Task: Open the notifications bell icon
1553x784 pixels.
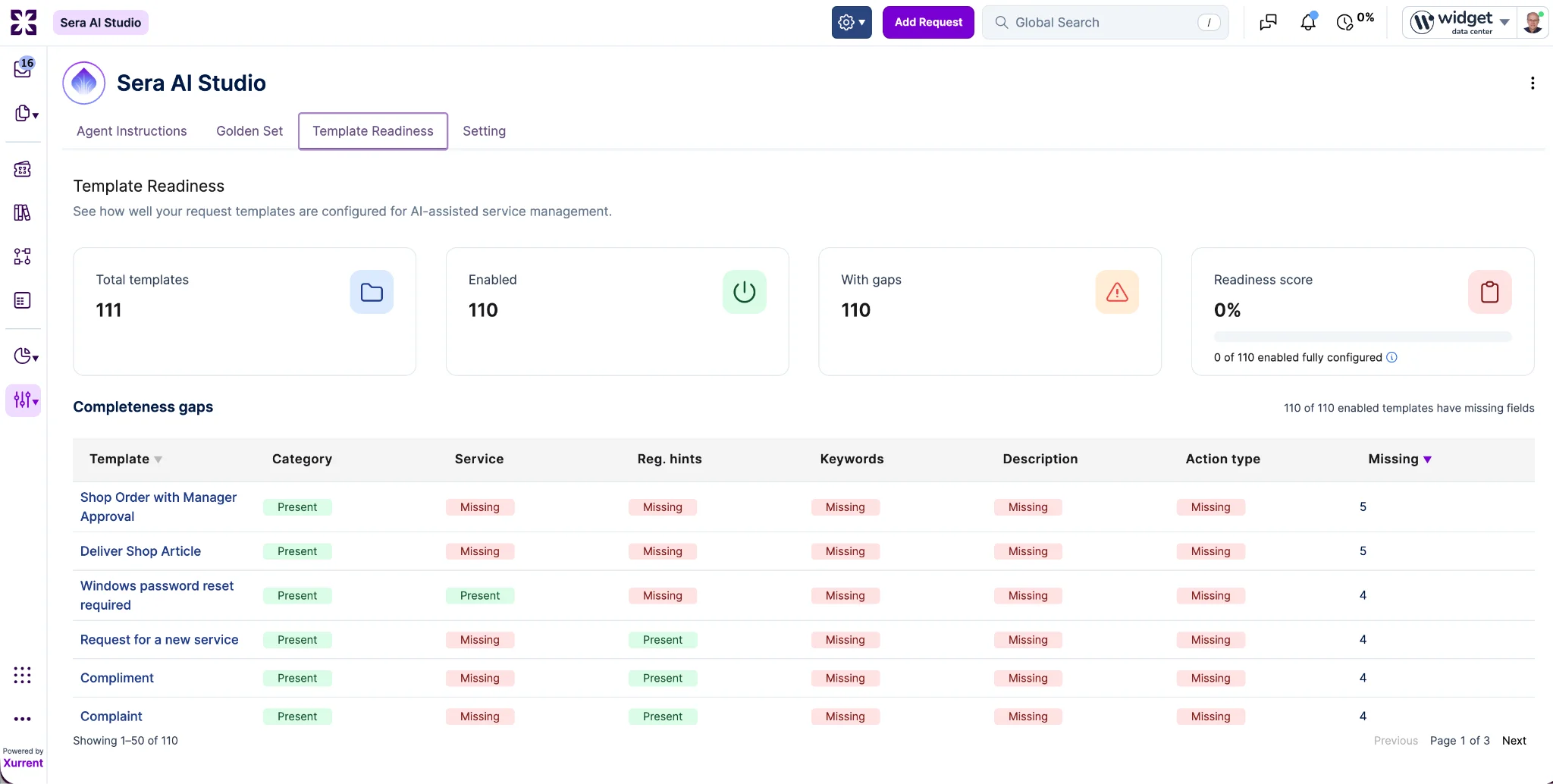Action: [1308, 23]
